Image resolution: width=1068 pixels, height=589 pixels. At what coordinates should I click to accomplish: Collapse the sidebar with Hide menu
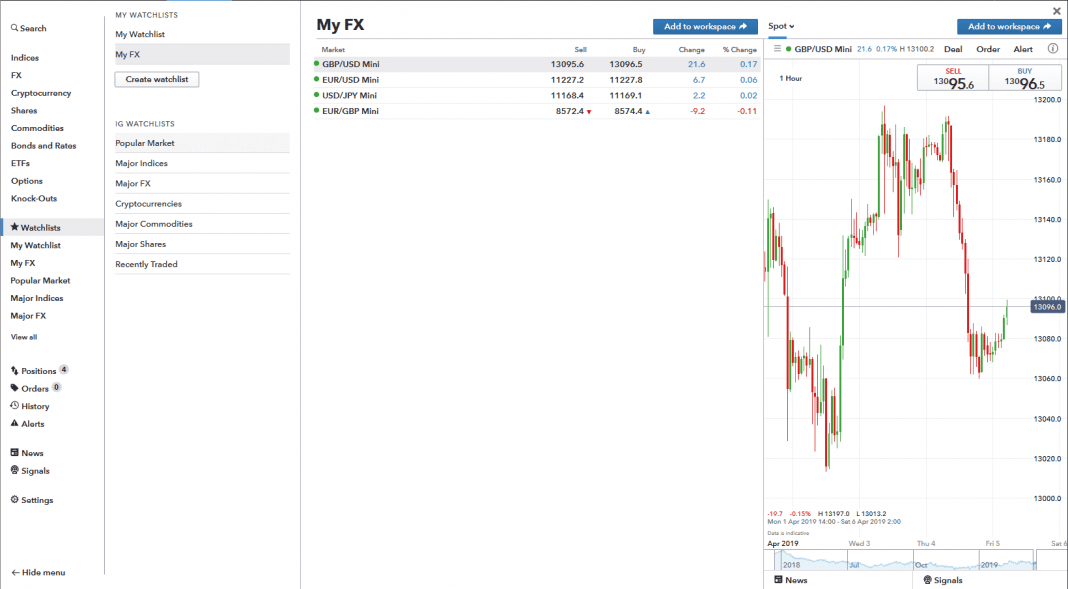pos(38,572)
